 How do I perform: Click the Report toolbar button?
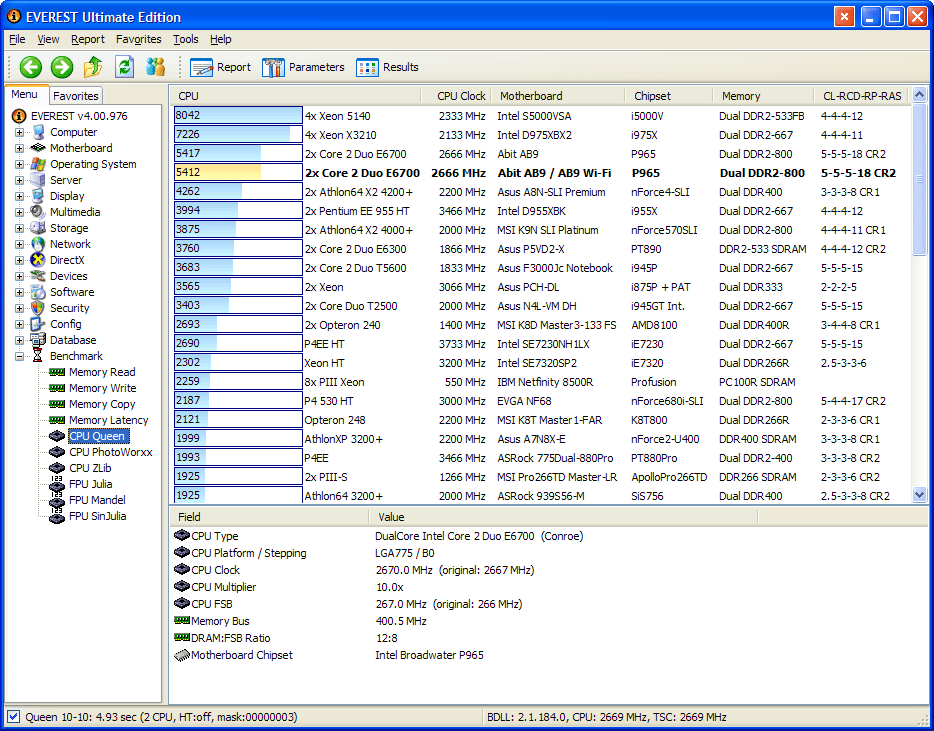point(221,67)
